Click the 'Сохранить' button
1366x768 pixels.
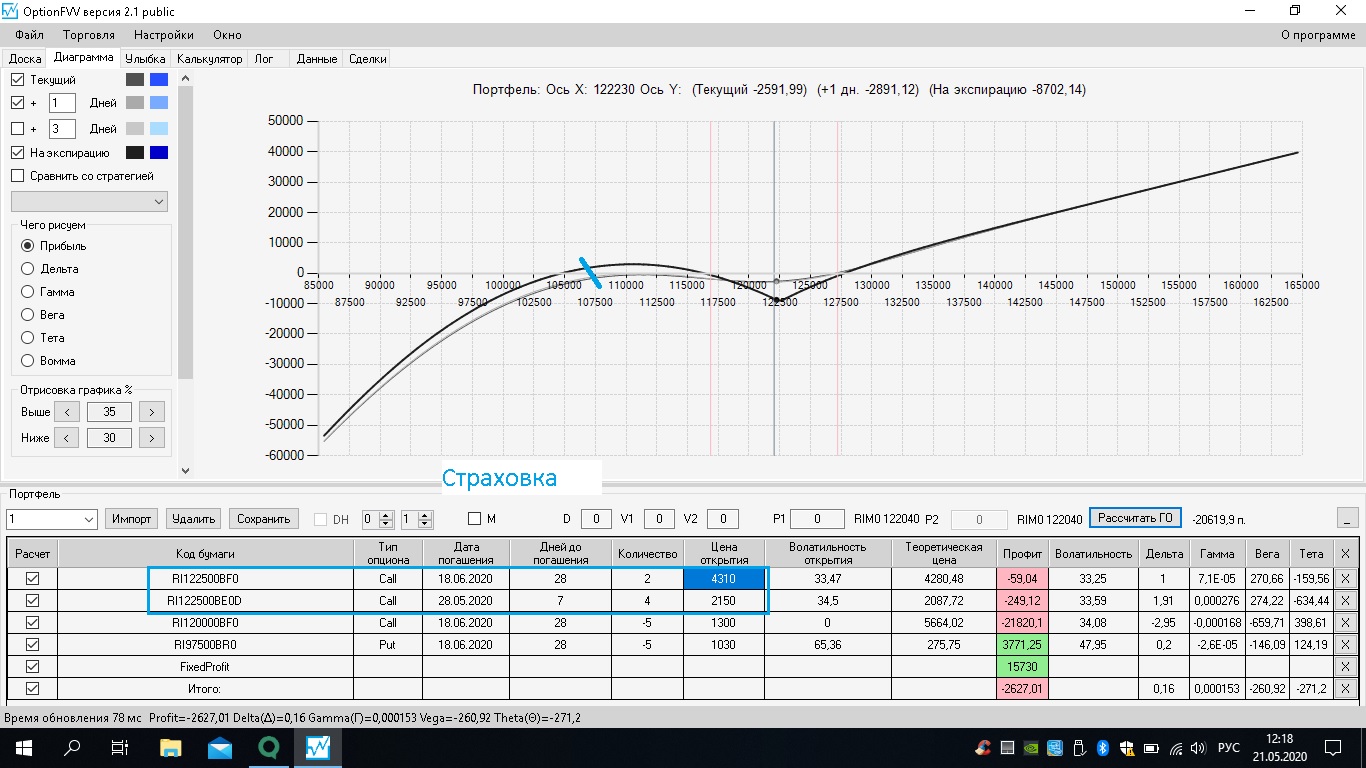pyautogui.click(x=265, y=519)
